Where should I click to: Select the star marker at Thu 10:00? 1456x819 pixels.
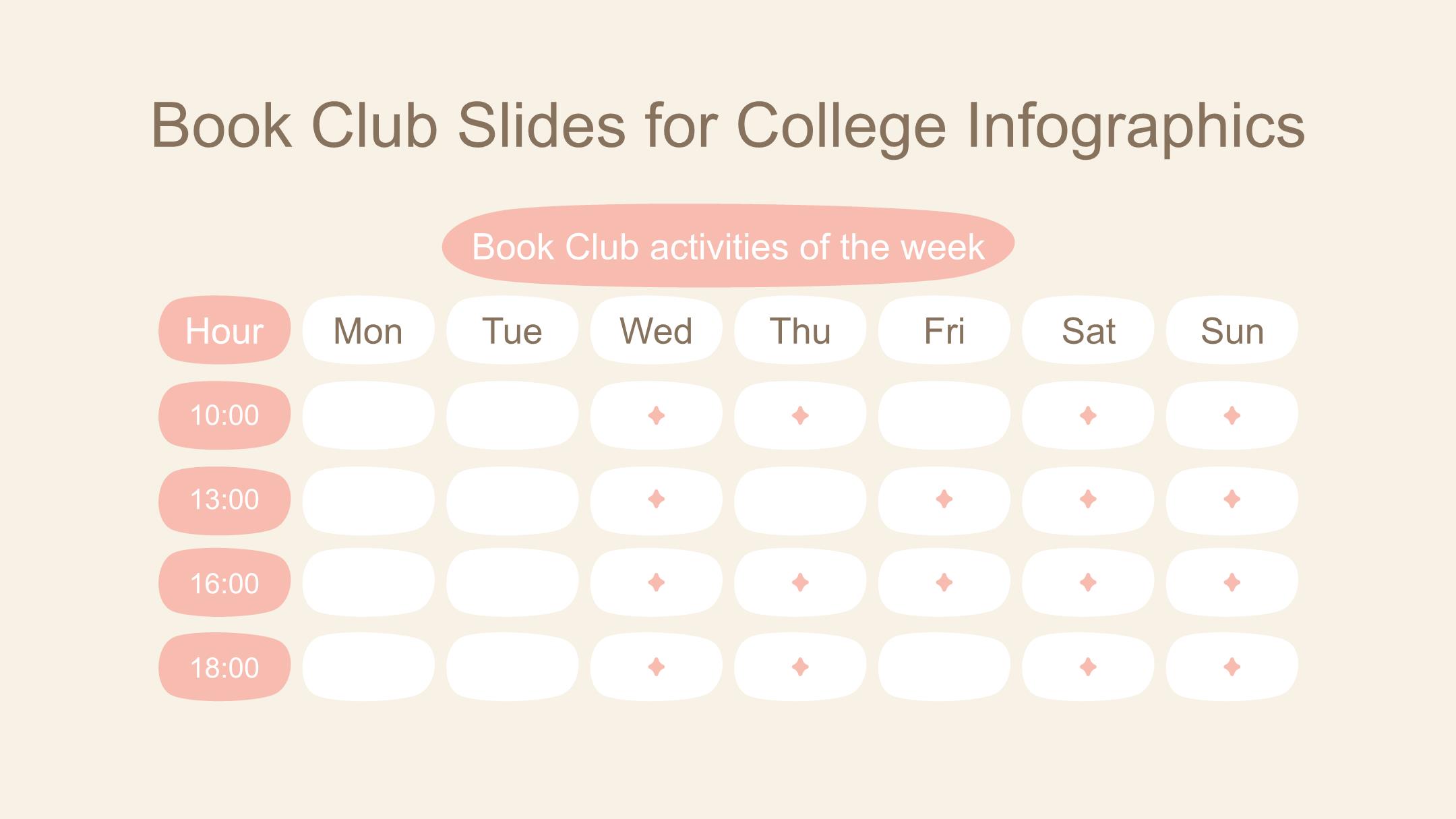(x=800, y=415)
